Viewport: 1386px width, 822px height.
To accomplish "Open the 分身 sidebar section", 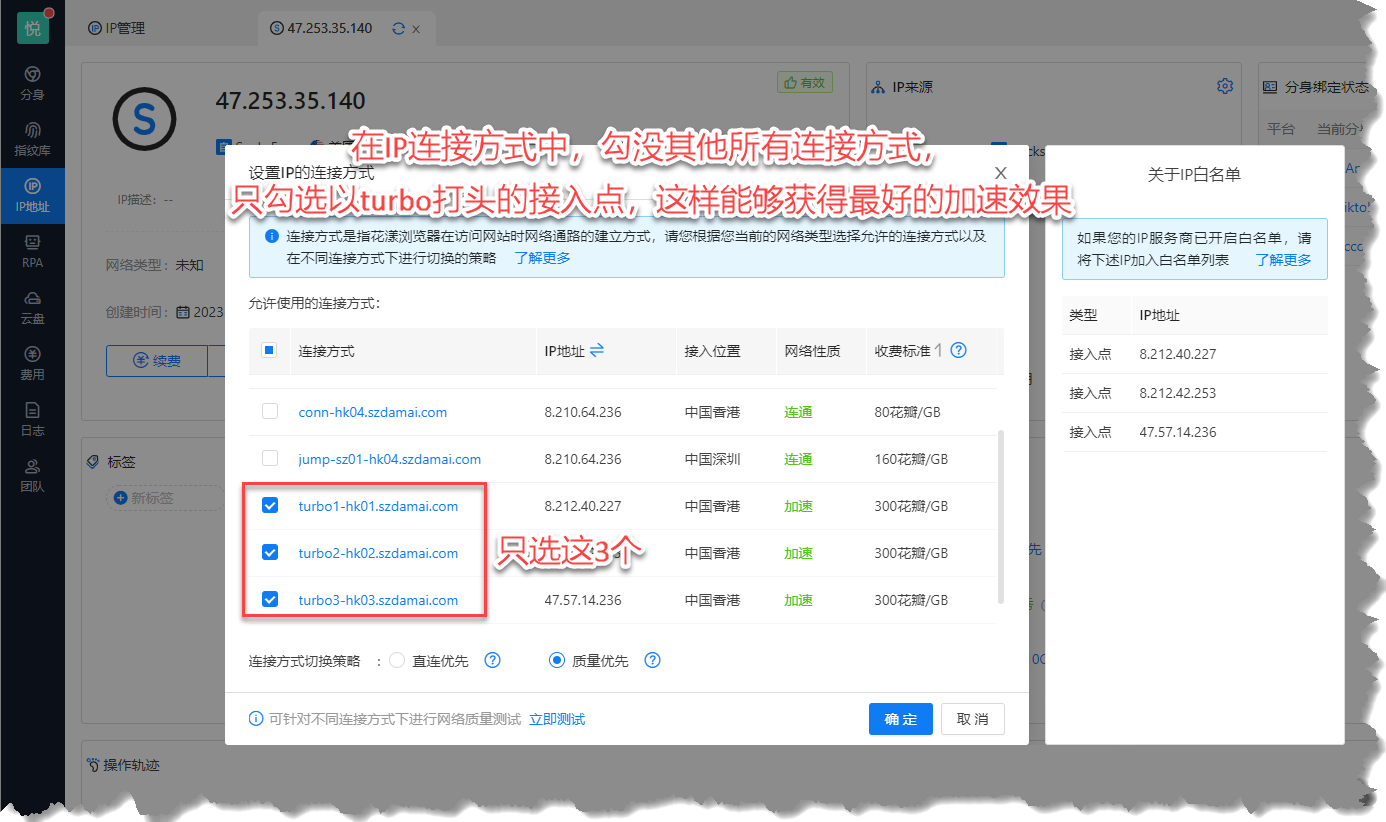I will 32,84.
